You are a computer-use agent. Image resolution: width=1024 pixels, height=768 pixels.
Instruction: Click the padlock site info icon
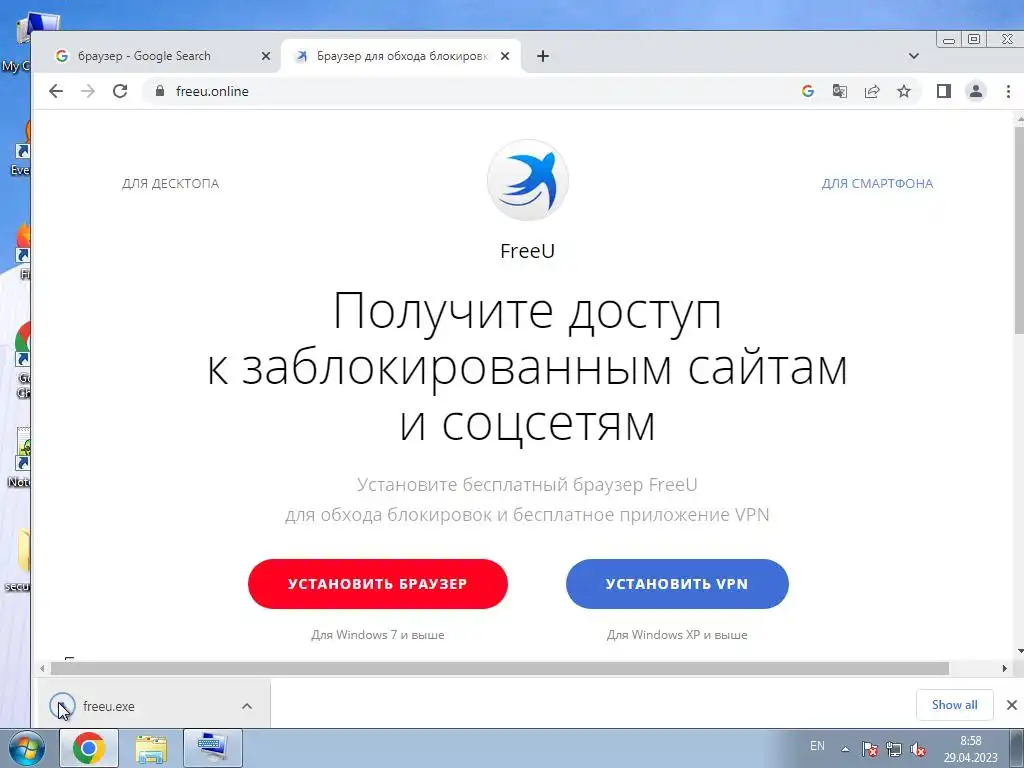tap(160, 91)
